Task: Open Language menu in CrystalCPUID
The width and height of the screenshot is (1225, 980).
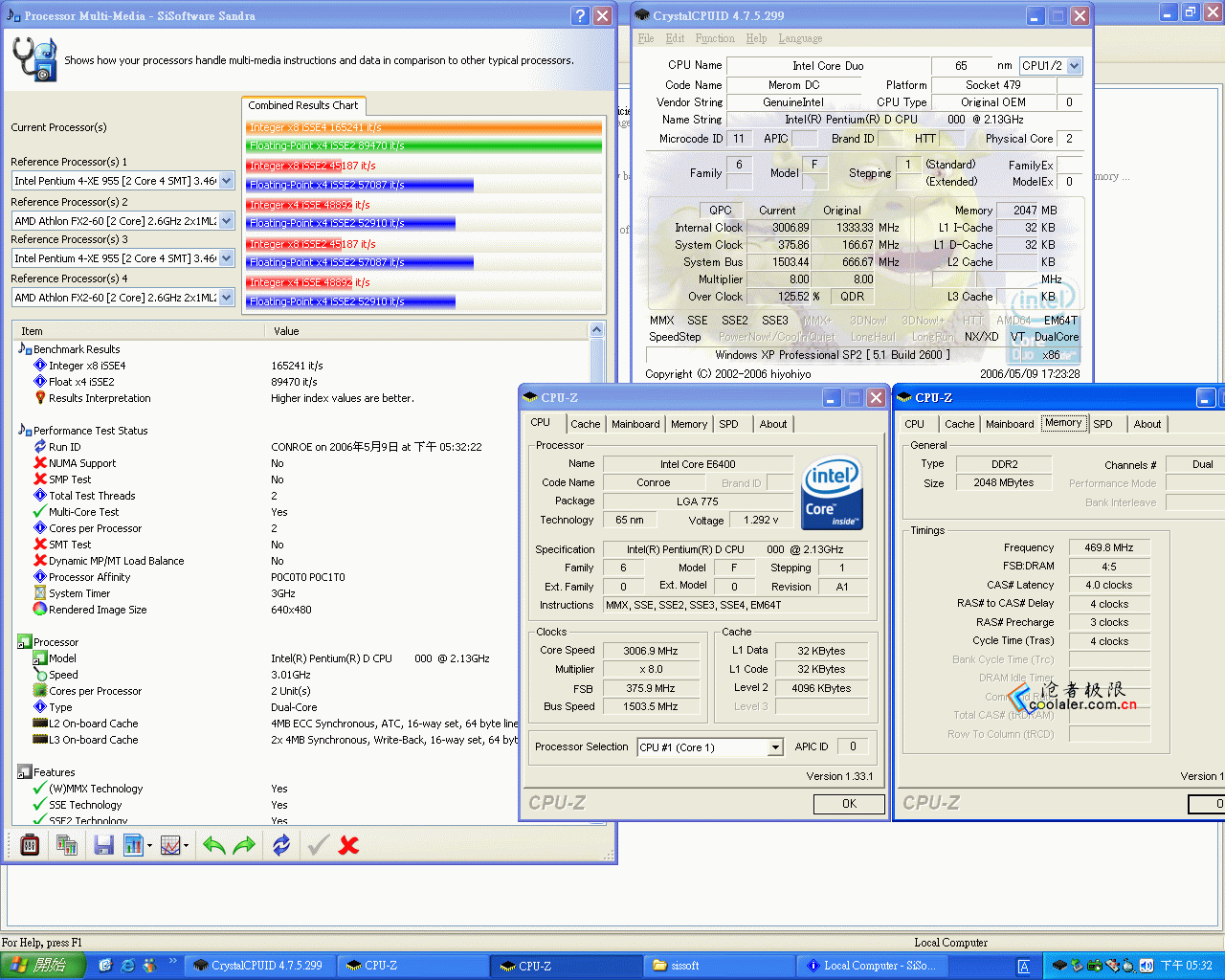Action: coord(800,38)
